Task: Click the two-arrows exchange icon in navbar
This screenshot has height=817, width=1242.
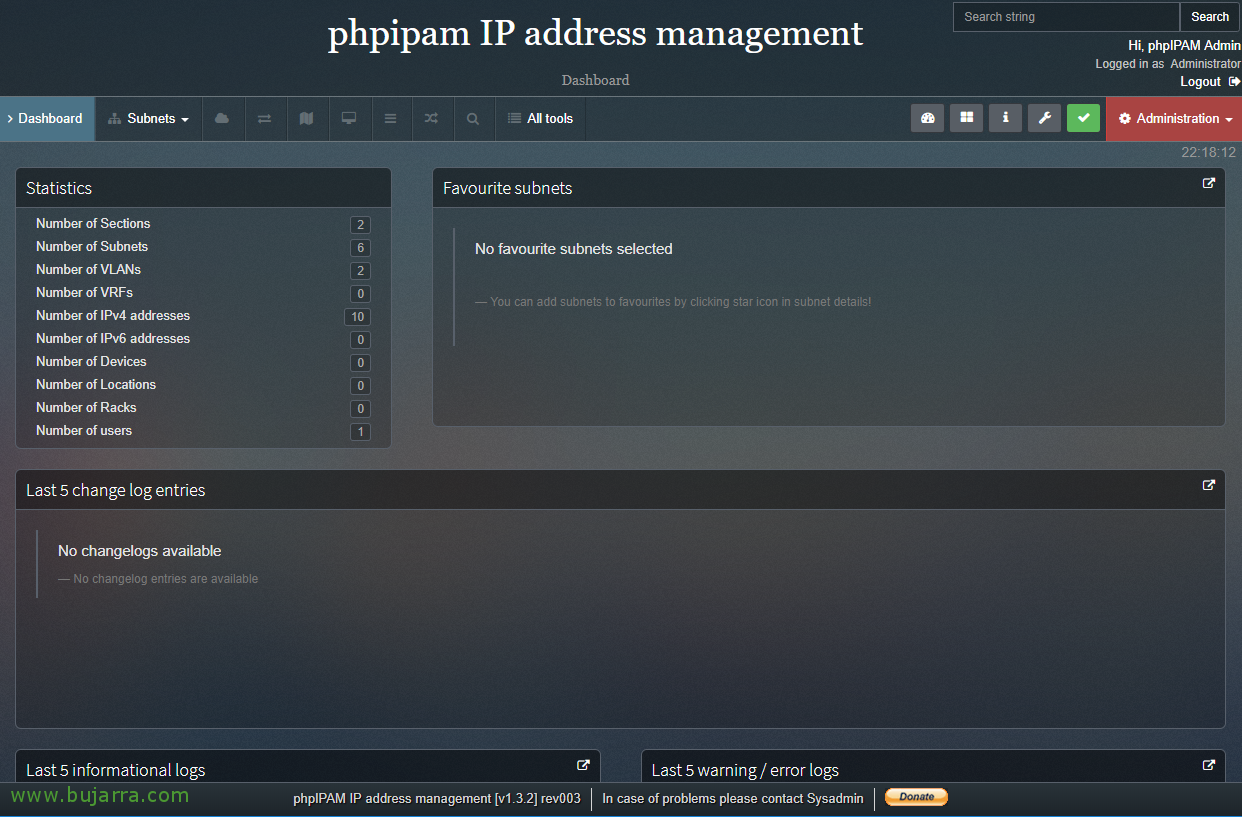Action: pyautogui.click(x=264, y=119)
